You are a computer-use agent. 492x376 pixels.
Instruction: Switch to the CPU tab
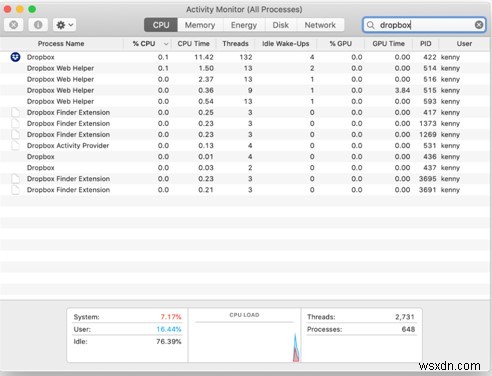[x=161, y=25]
